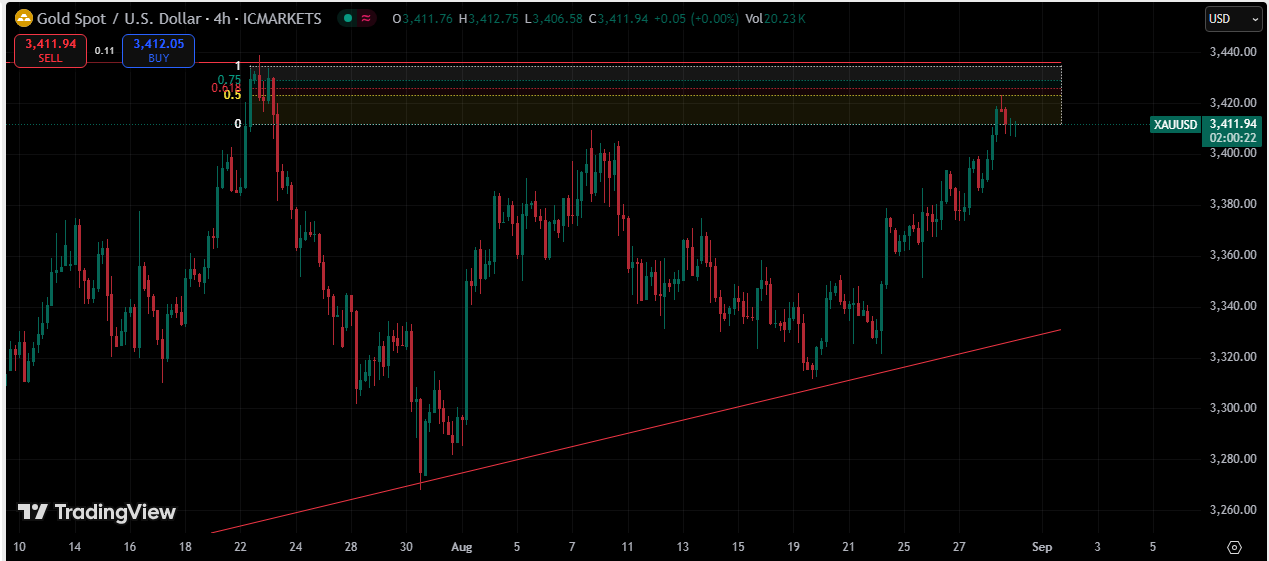The width and height of the screenshot is (1269, 561).
Task: Click the Fibonacci 1 level label
Action: [x=238, y=66]
